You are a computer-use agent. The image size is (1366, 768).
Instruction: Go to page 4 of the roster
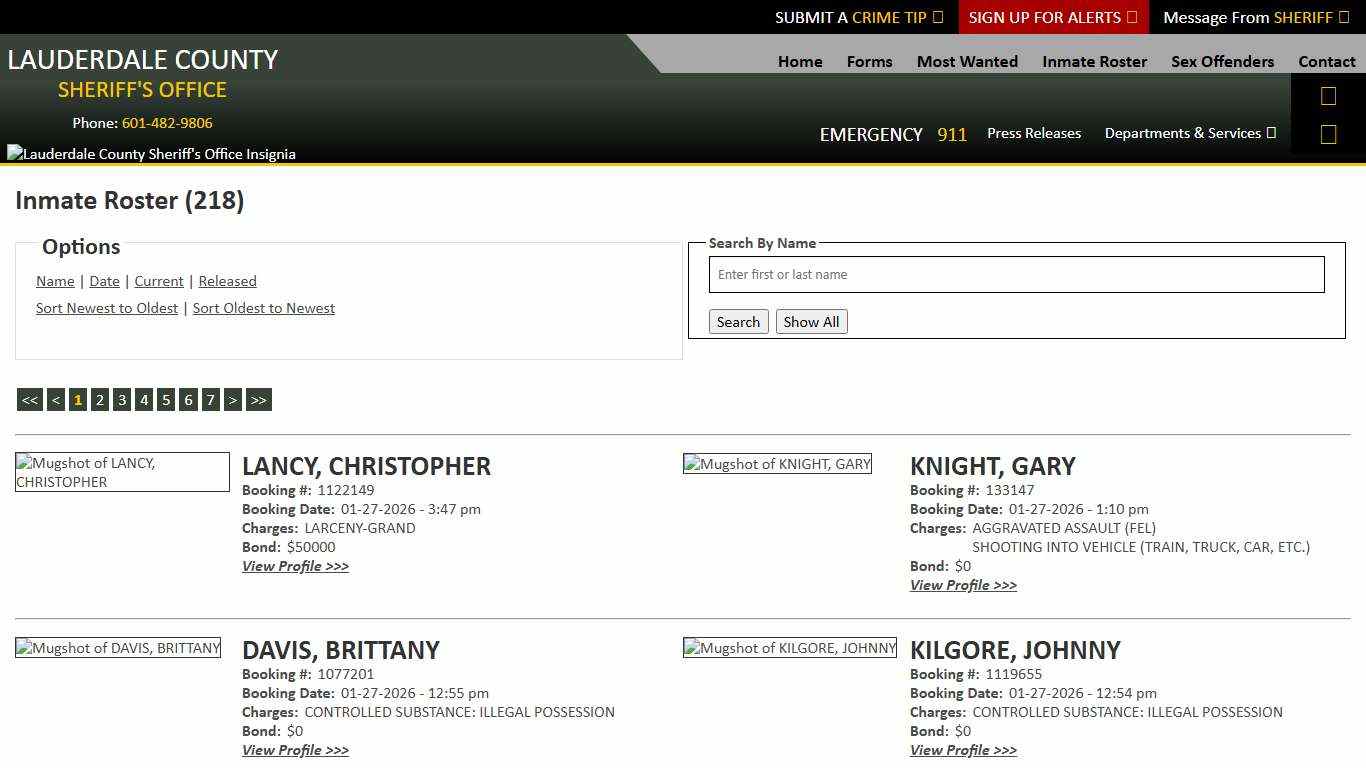pos(144,399)
